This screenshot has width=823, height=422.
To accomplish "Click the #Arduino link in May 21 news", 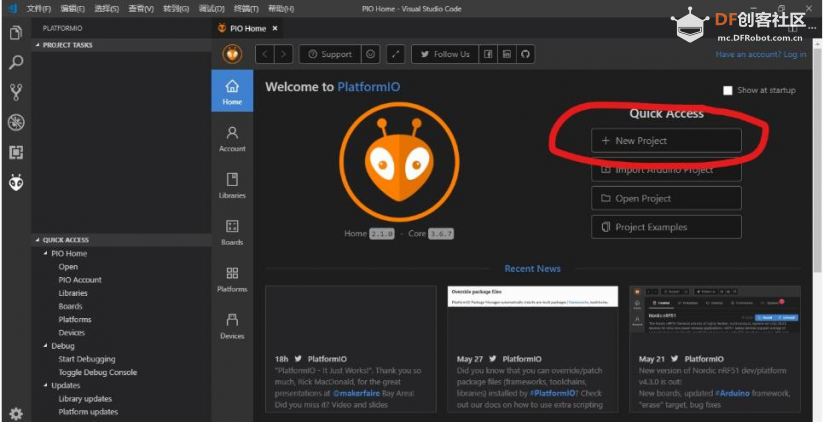I will (732, 393).
